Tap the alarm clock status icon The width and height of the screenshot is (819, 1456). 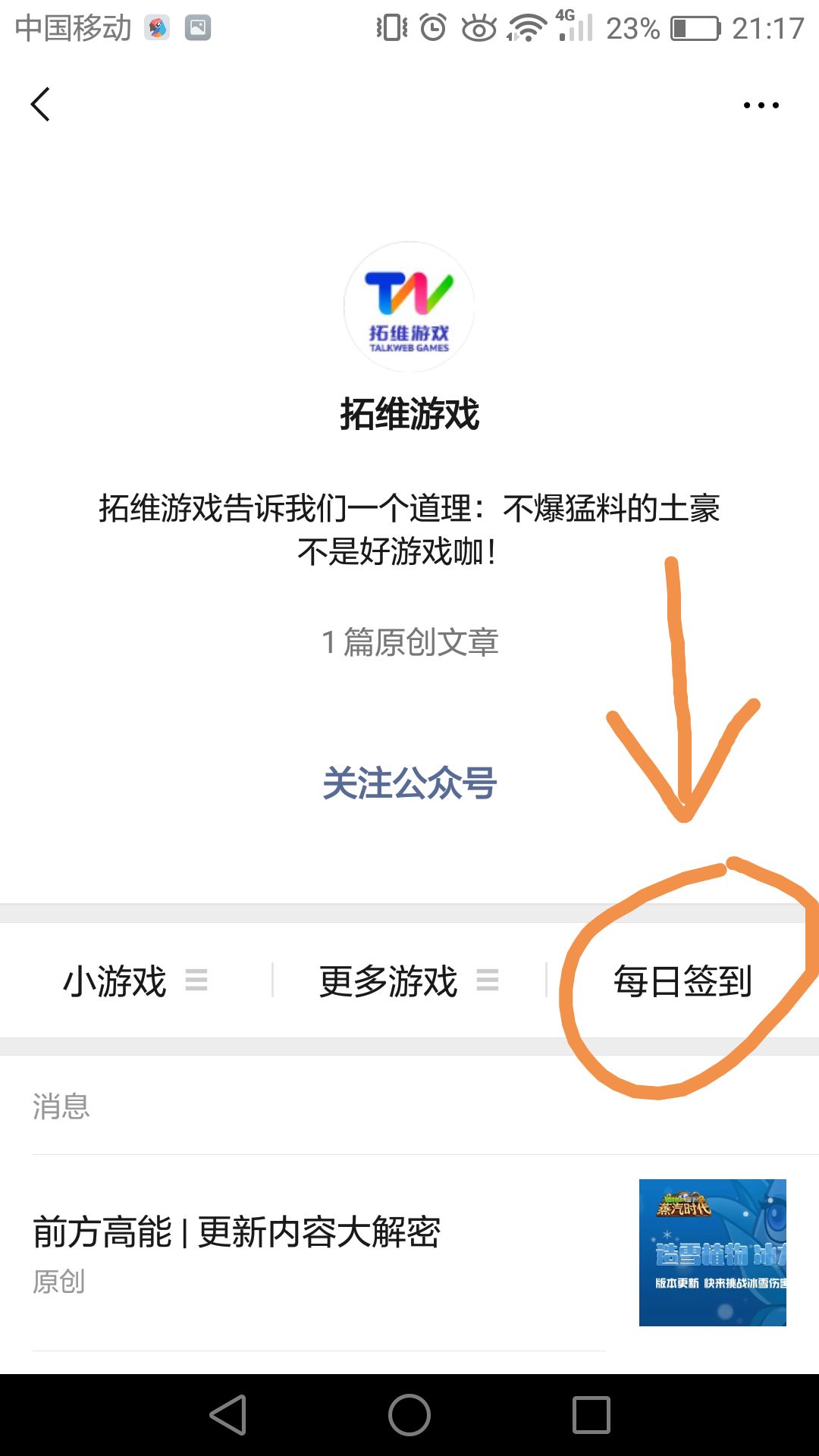tap(433, 28)
